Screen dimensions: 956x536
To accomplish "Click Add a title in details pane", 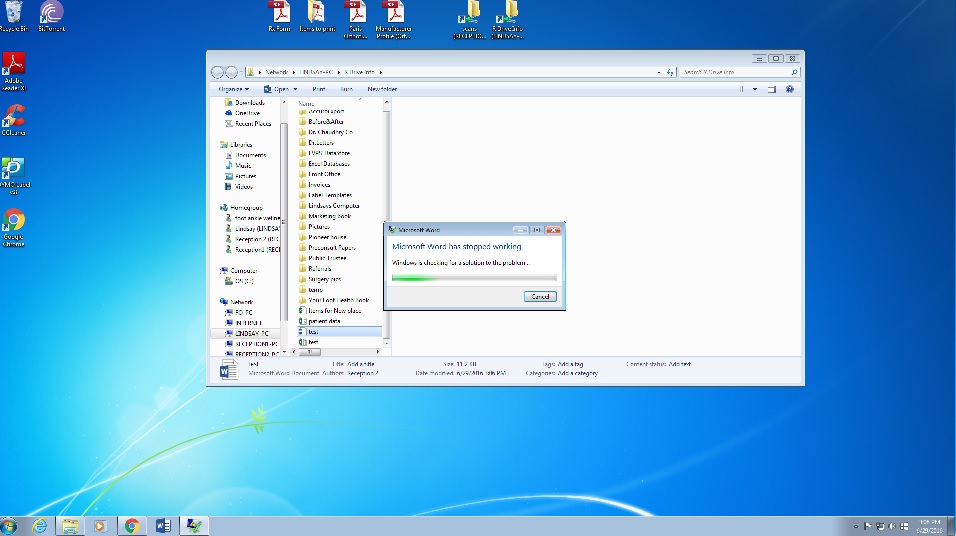I will (x=362, y=364).
